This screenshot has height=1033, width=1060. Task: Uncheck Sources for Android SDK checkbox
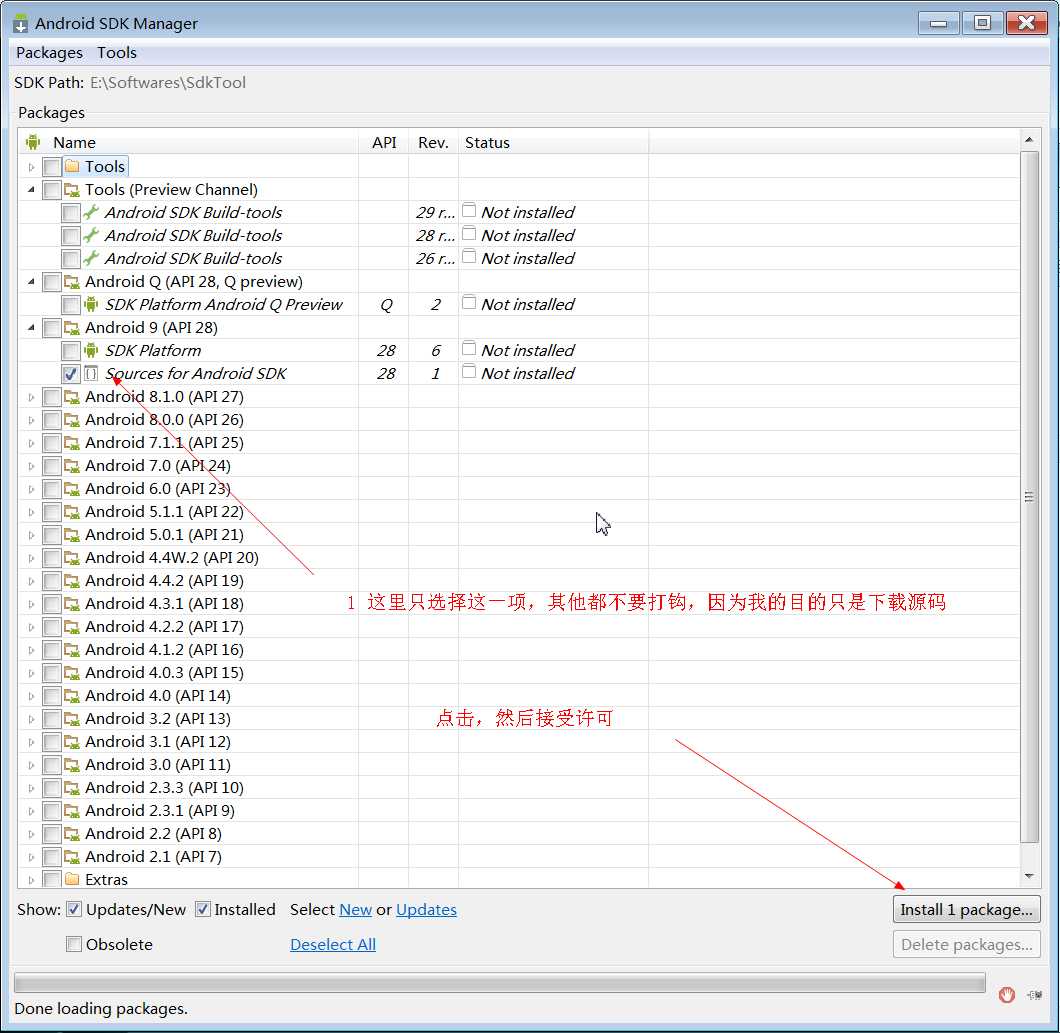click(71, 373)
